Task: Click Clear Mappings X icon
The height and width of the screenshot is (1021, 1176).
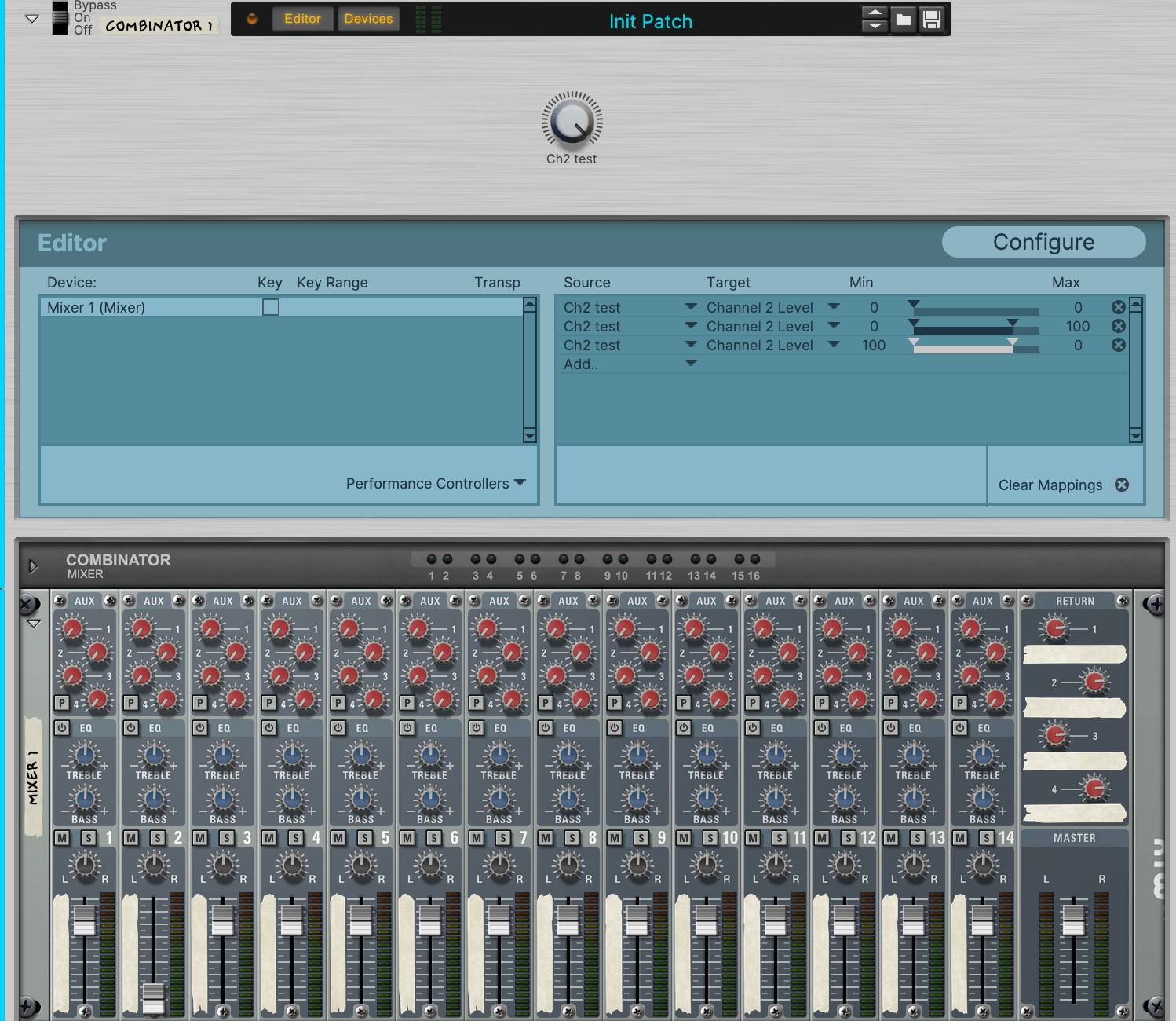Action: [1122, 485]
